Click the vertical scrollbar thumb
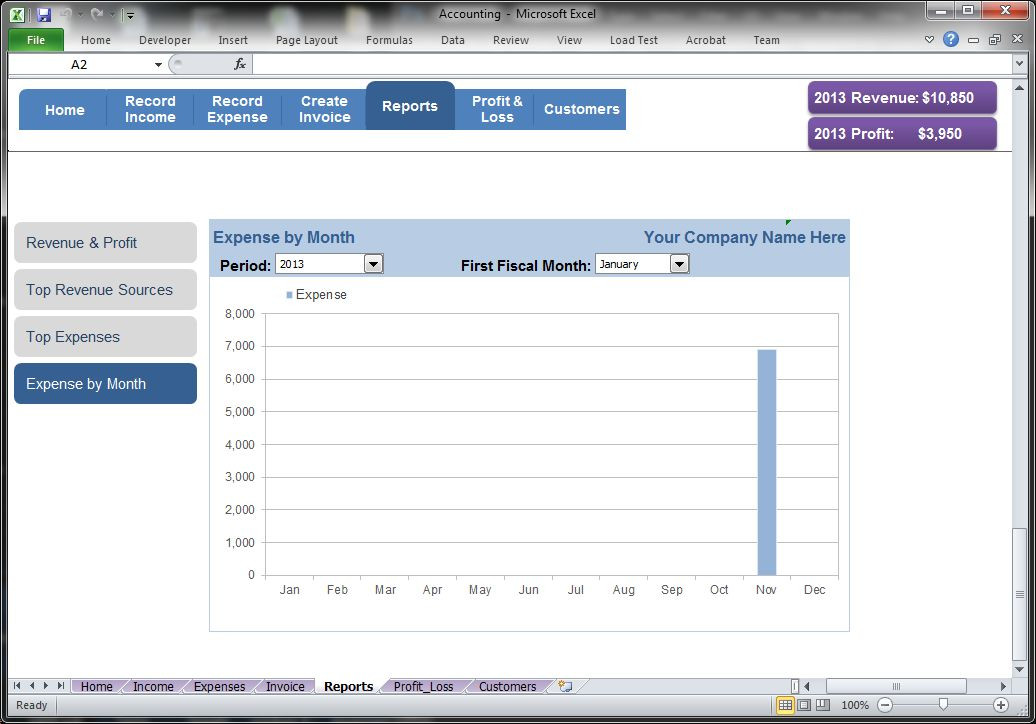Image resolution: width=1036 pixels, height=724 pixels. pyautogui.click(x=1019, y=594)
